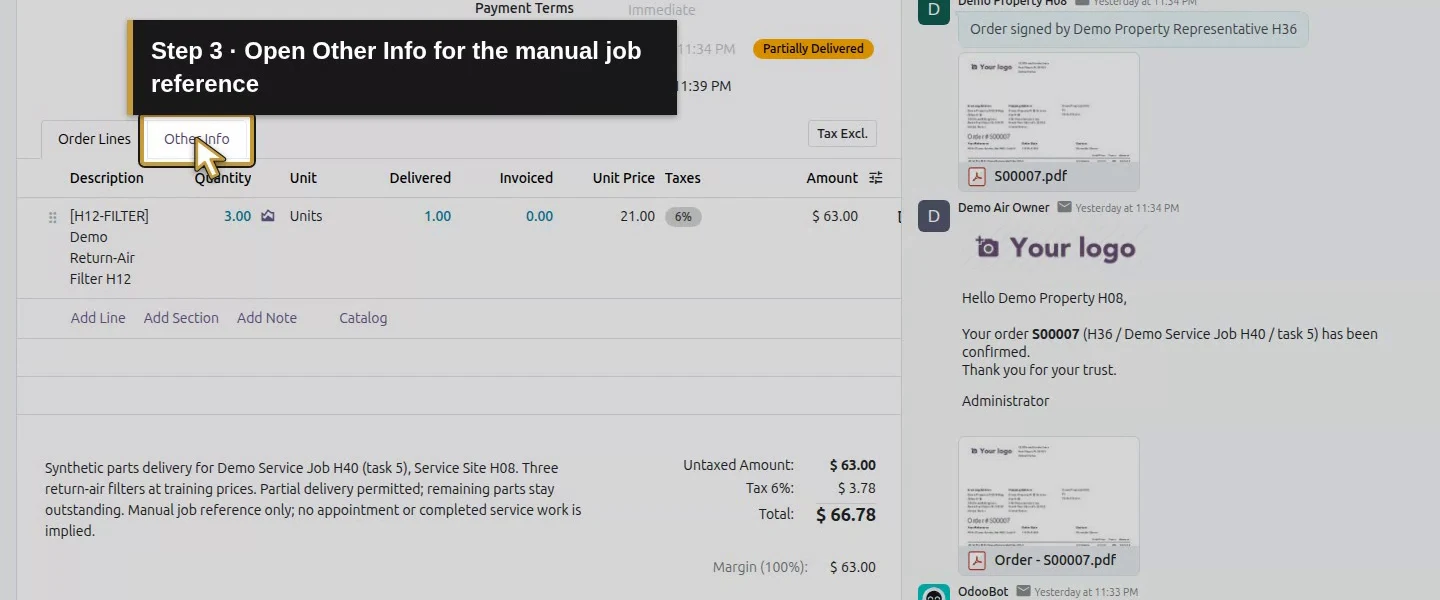Add Line to the order

tap(98, 318)
